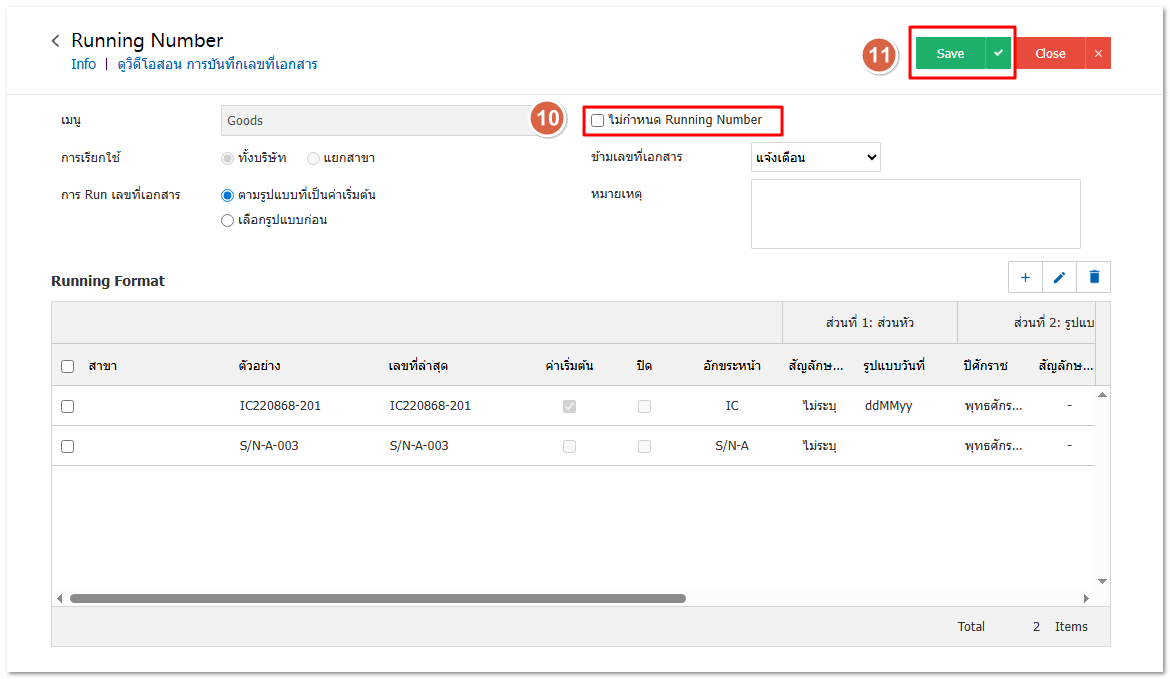Click the horizontal scroll right arrow
The width and height of the screenshot is (1170, 679).
click(1086, 598)
